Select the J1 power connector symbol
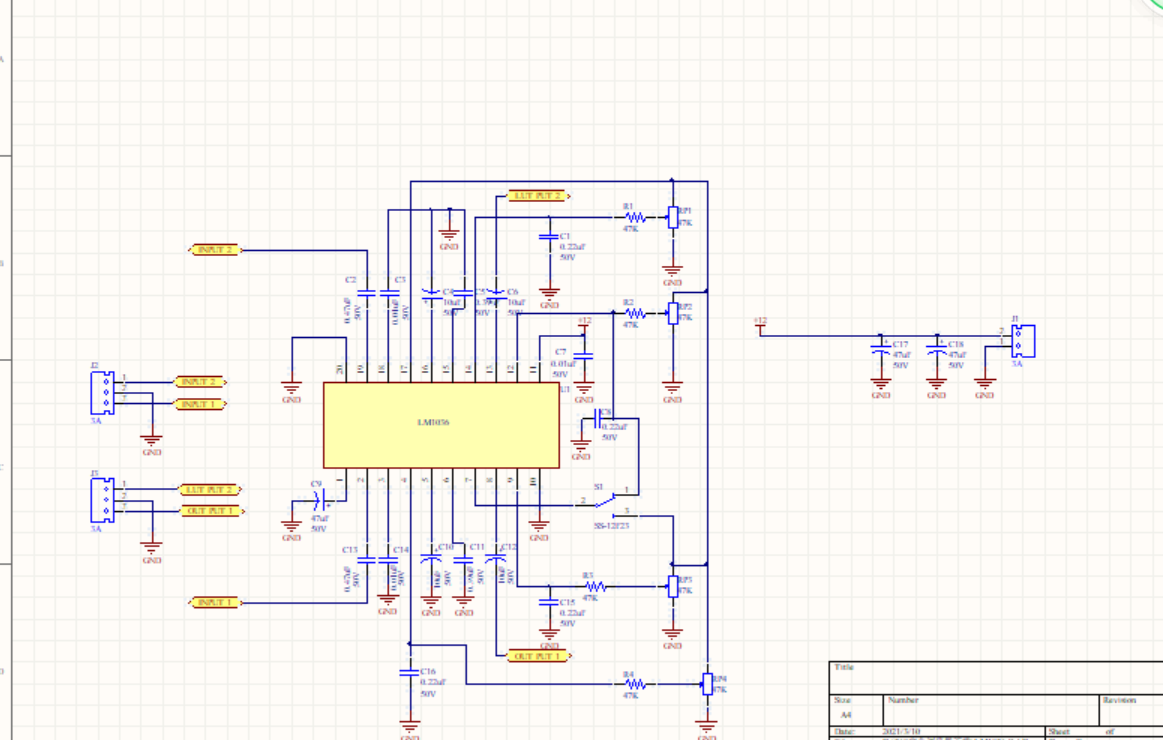The image size is (1163, 740). coord(1023,342)
